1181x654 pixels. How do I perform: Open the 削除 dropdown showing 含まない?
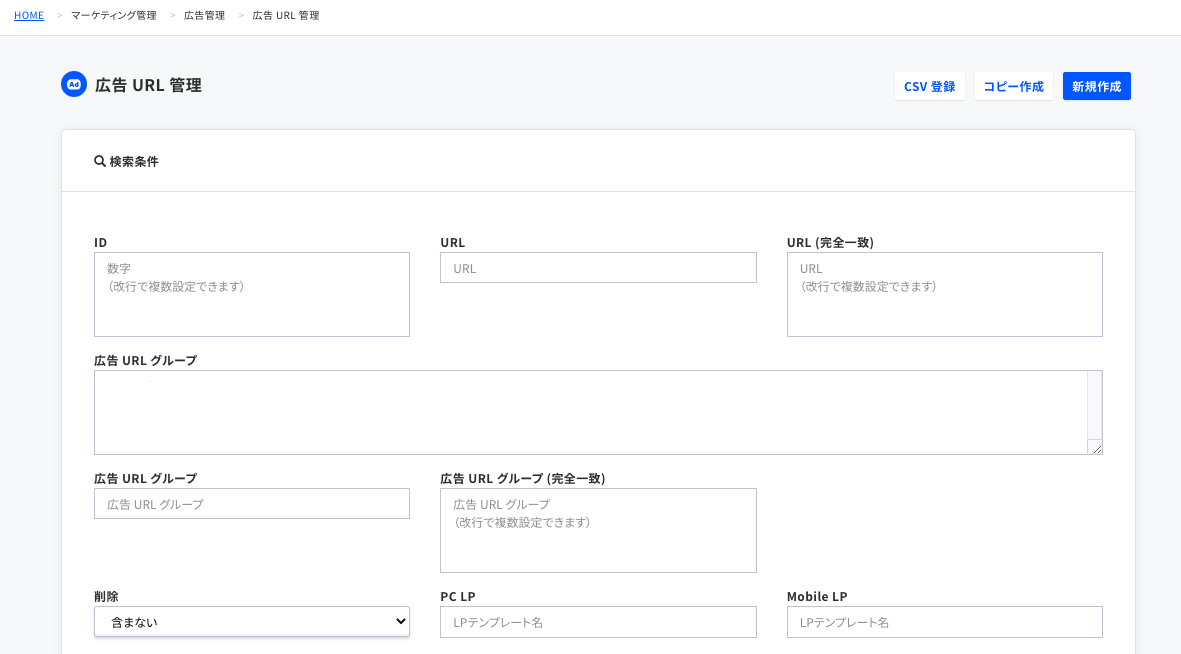tap(251, 621)
